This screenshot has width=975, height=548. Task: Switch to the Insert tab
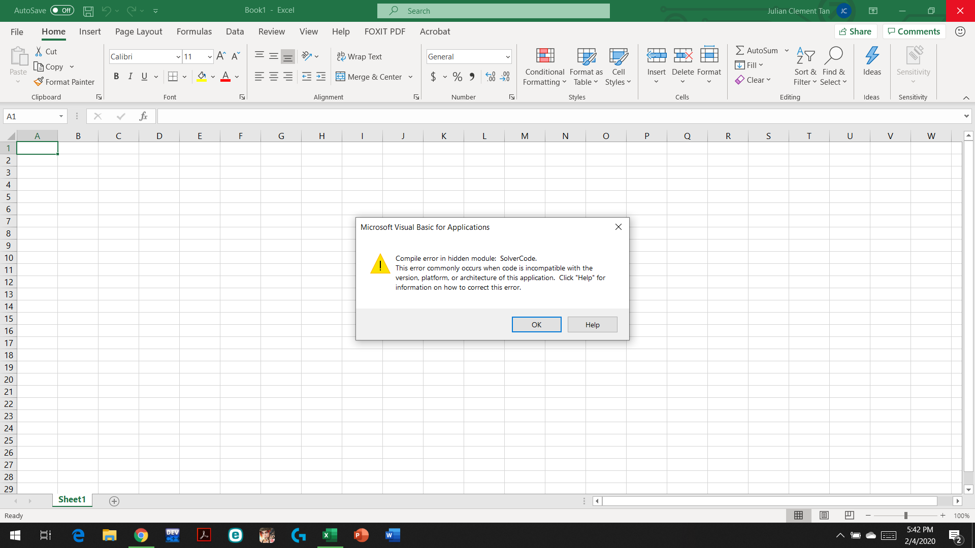(90, 32)
